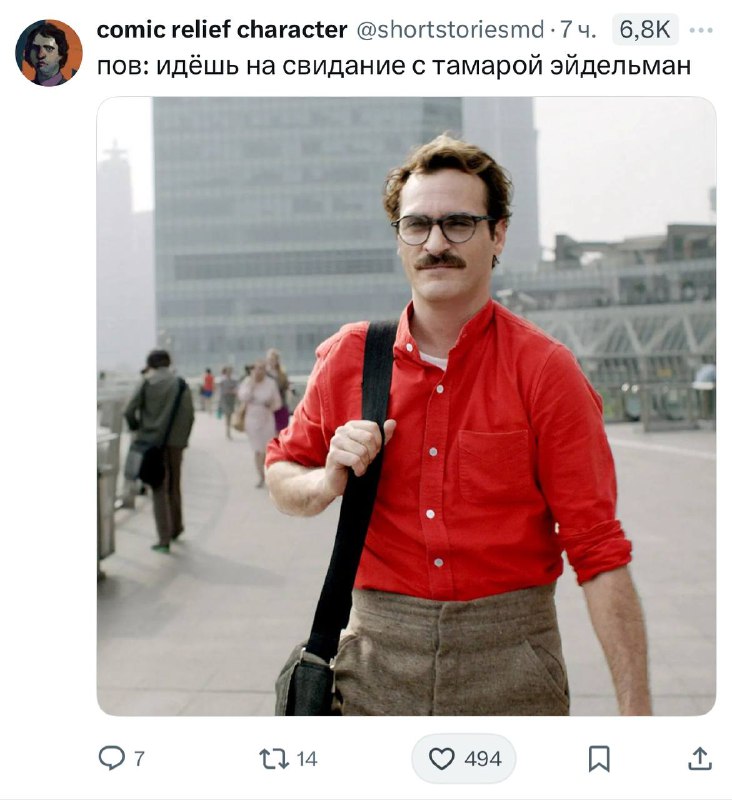Open the three-dot more options menu

tap(701, 30)
